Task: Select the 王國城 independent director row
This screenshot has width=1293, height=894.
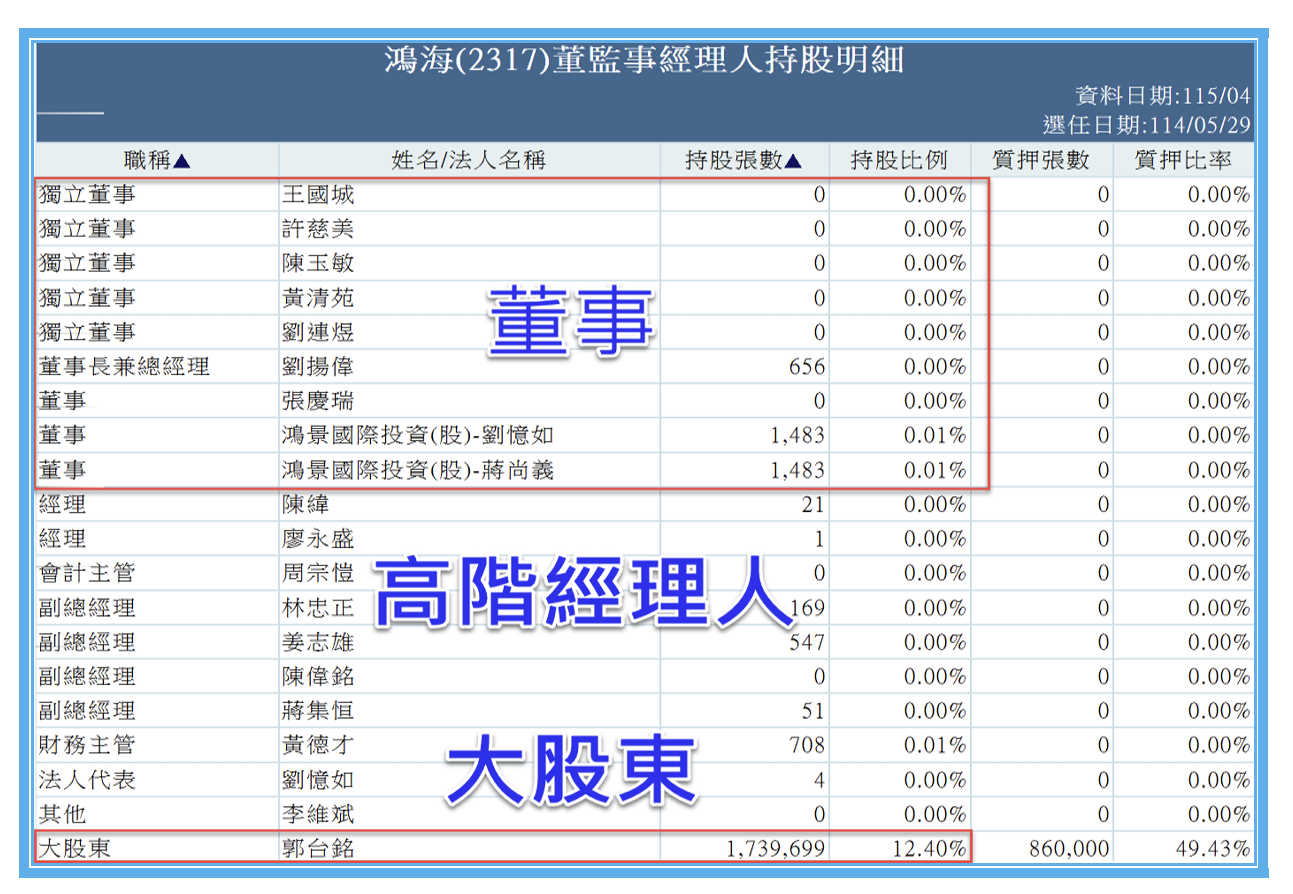Action: coord(644,195)
